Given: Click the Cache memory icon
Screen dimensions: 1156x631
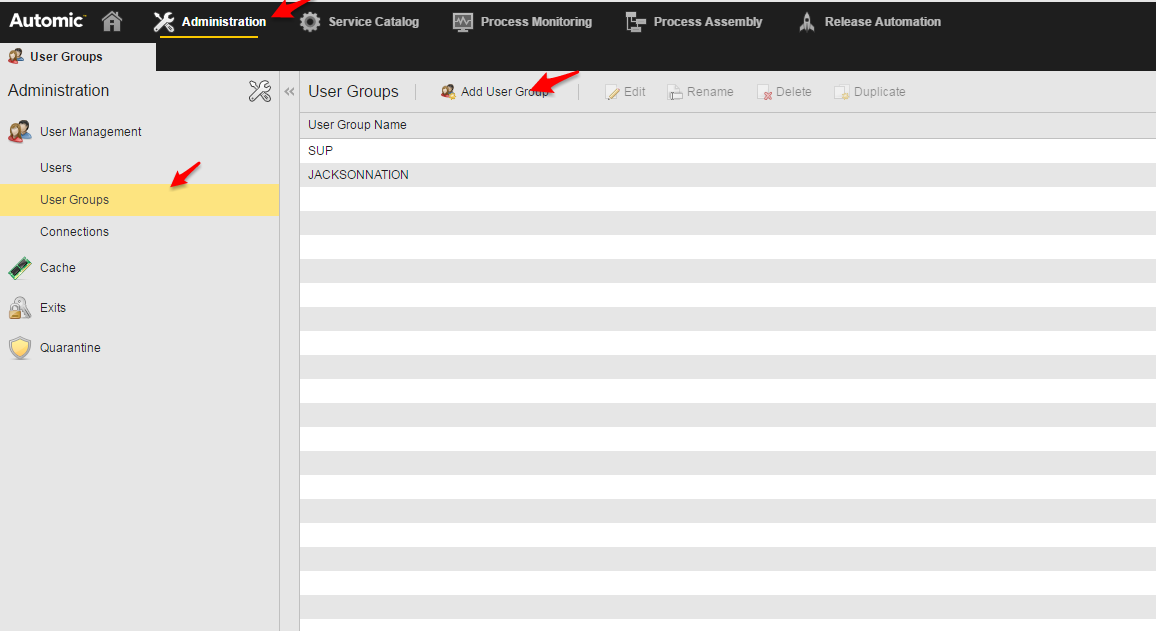Looking at the screenshot, I should (20, 267).
